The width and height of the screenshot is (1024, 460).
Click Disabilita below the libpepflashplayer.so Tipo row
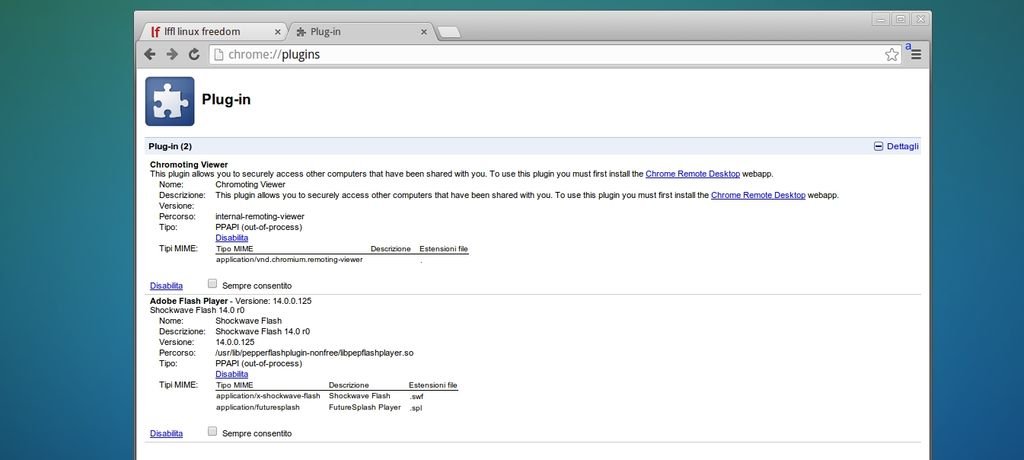[x=231, y=374]
